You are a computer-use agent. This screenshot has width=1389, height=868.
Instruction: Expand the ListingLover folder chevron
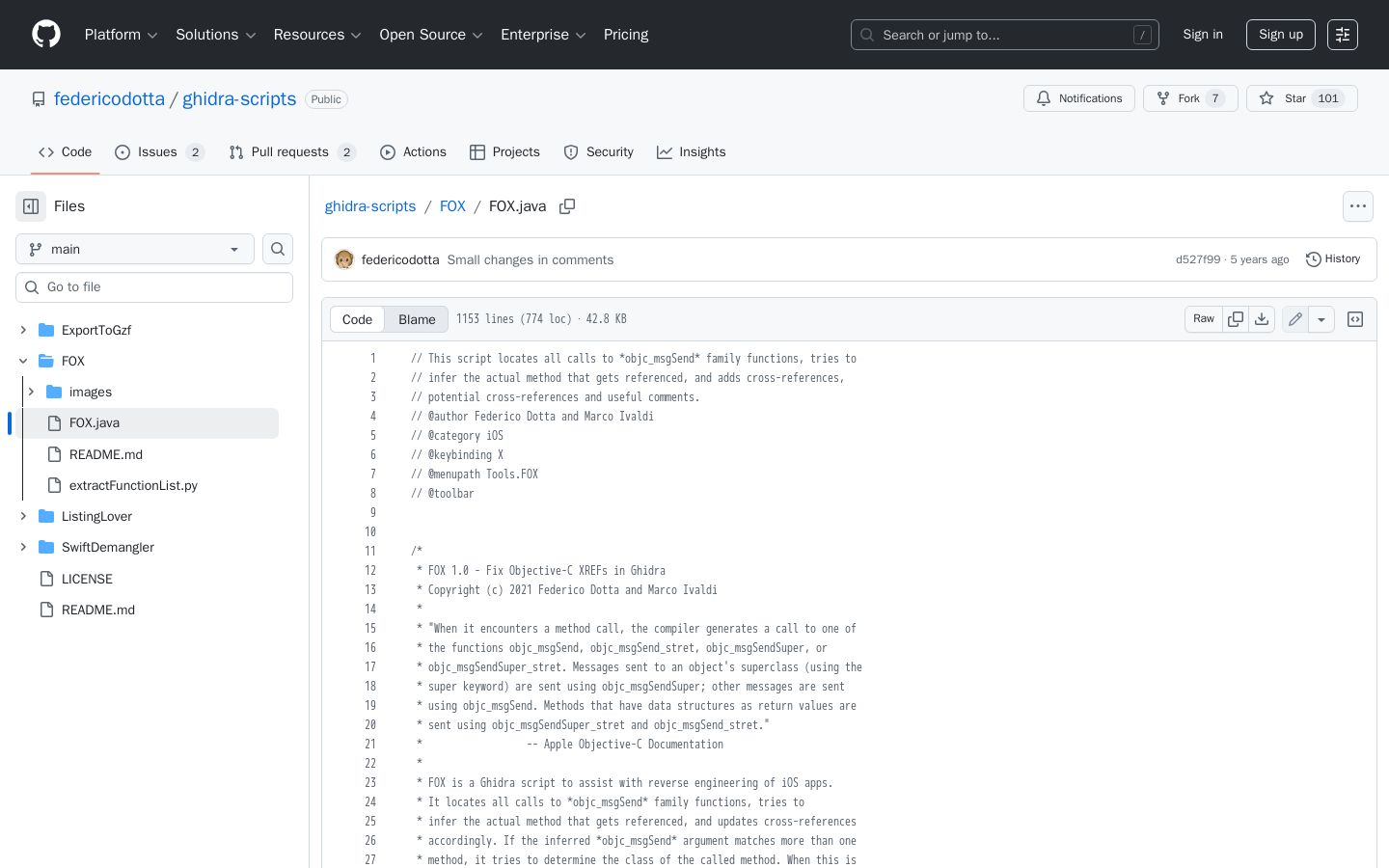click(x=23, y=516)
